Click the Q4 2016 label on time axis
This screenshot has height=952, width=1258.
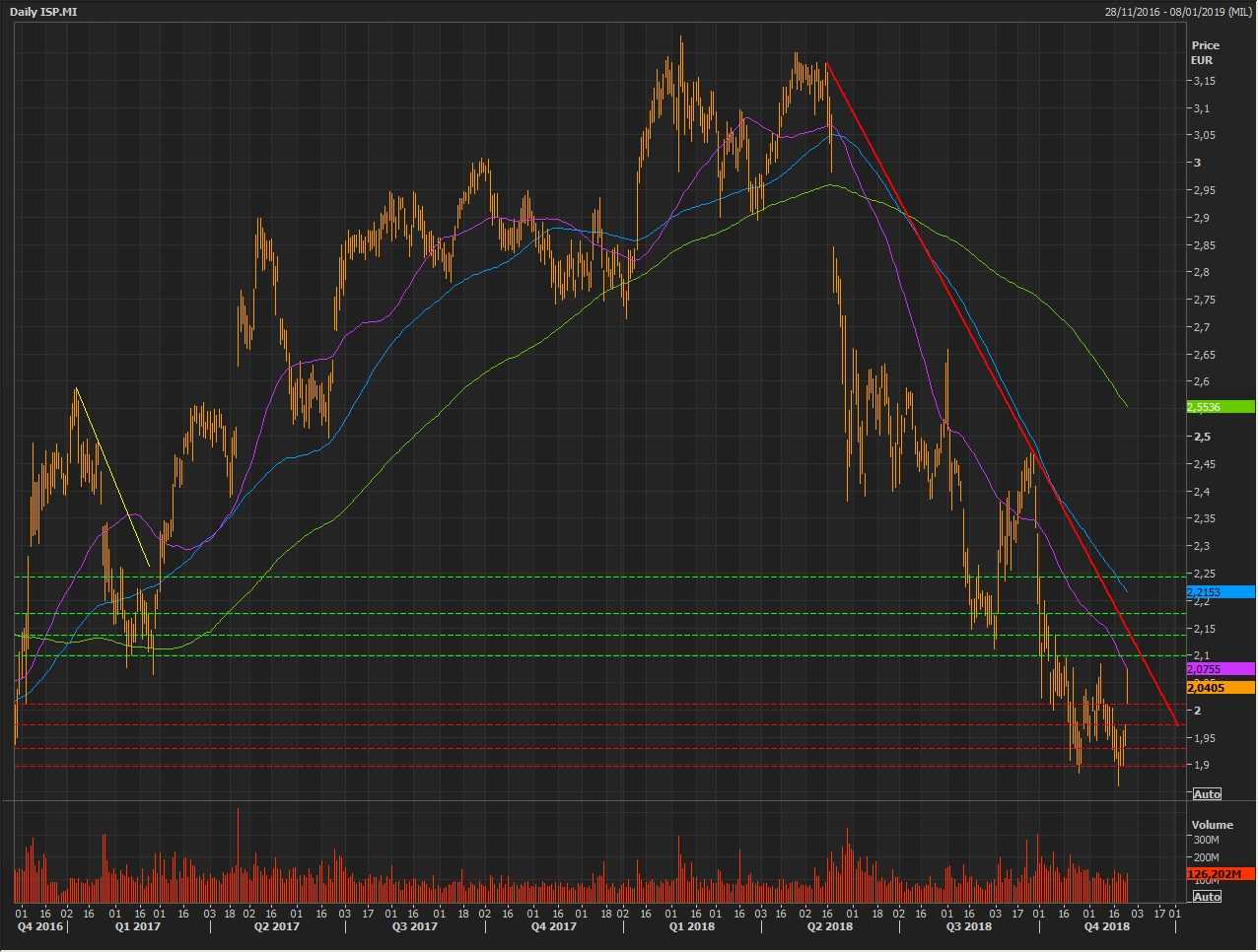[x=39, y=926]
